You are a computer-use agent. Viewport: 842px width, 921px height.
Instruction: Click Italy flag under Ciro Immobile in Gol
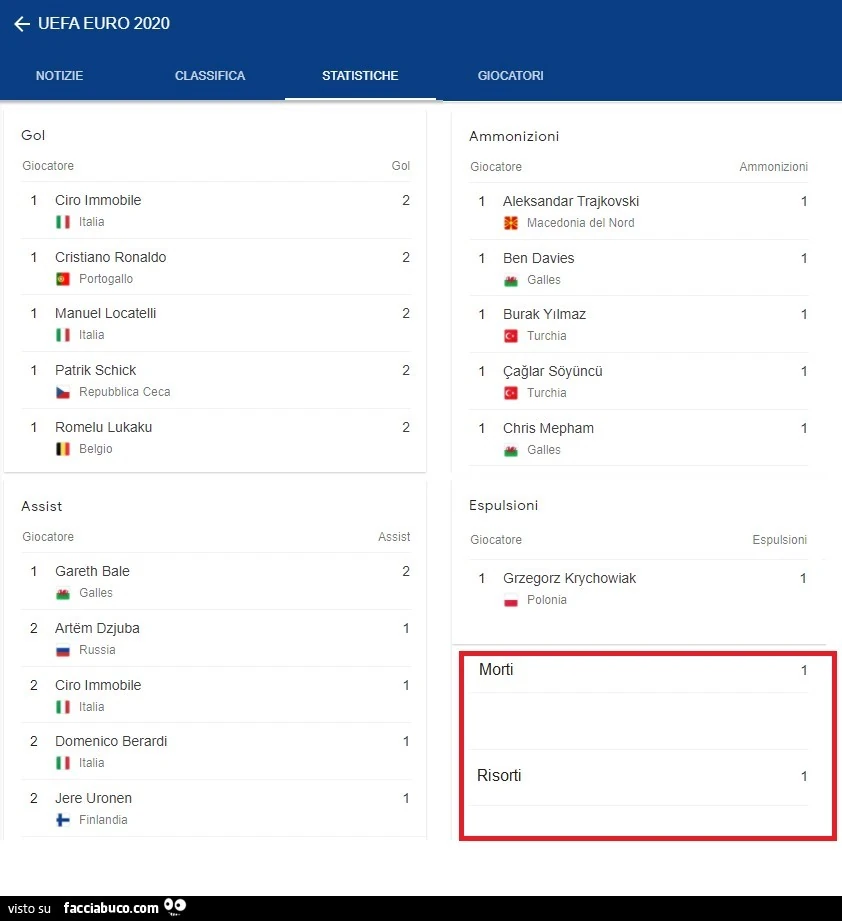[63, 222]
